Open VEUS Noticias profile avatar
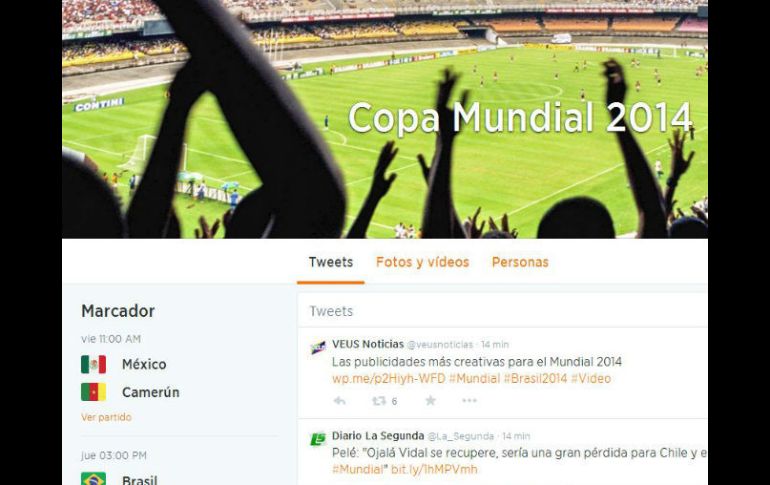770x485 pixels. click(318, 348)
